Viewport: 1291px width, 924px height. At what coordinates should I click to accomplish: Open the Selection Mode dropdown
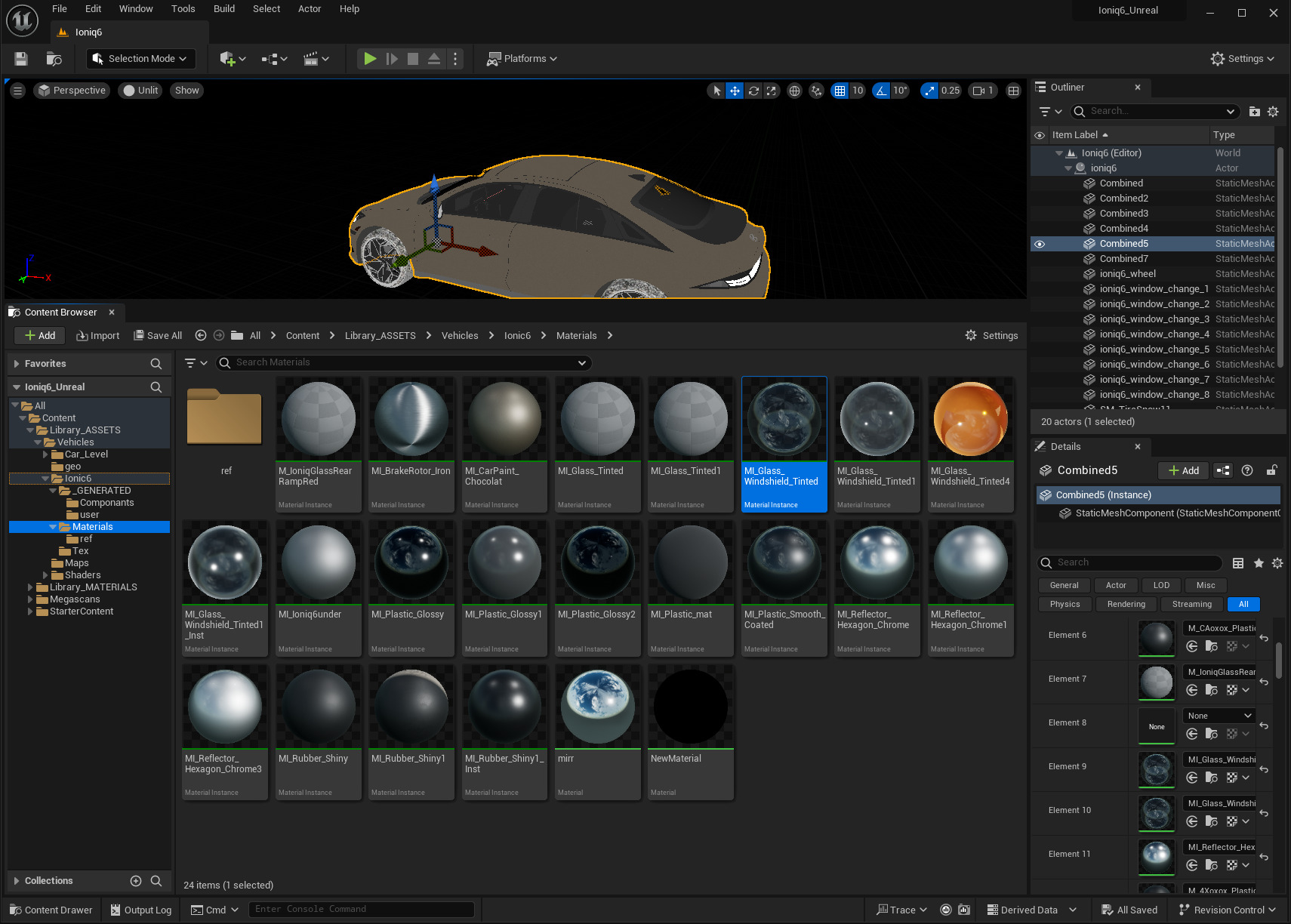click(x=140, y=59)
